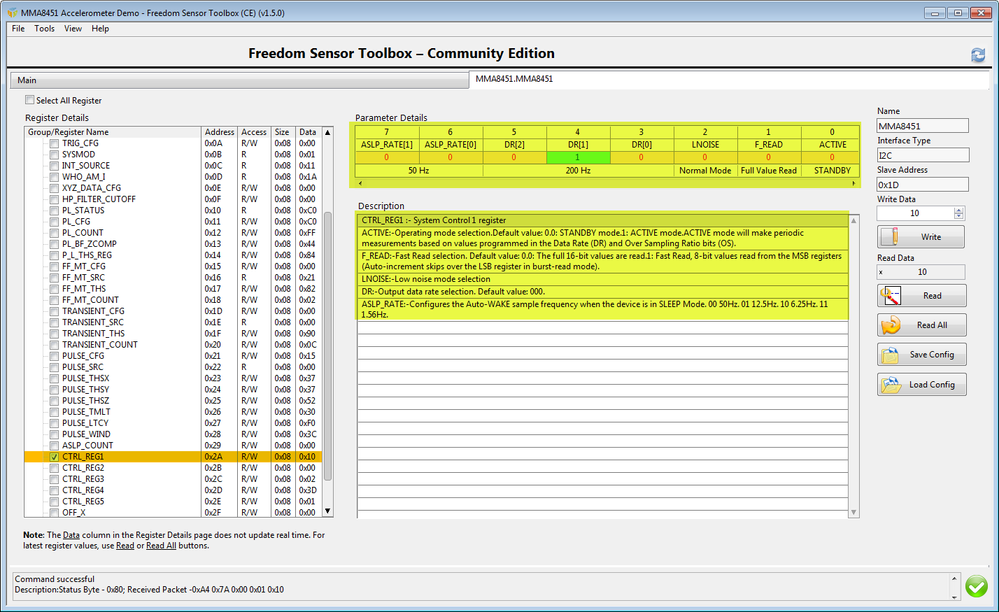Click the 'STANDBY' mode cell

pyautogui.click(x=831, y=171)
